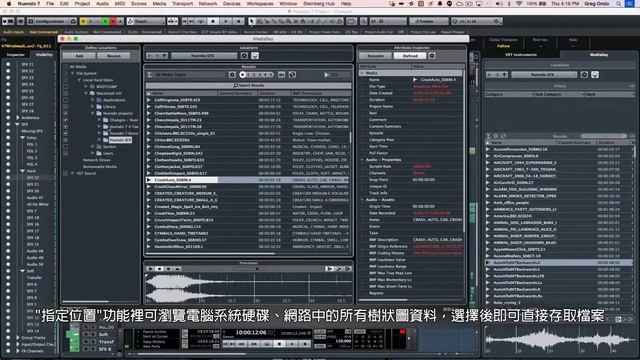Click the Rescan button in Define Locations

click(x=114, y=56)
